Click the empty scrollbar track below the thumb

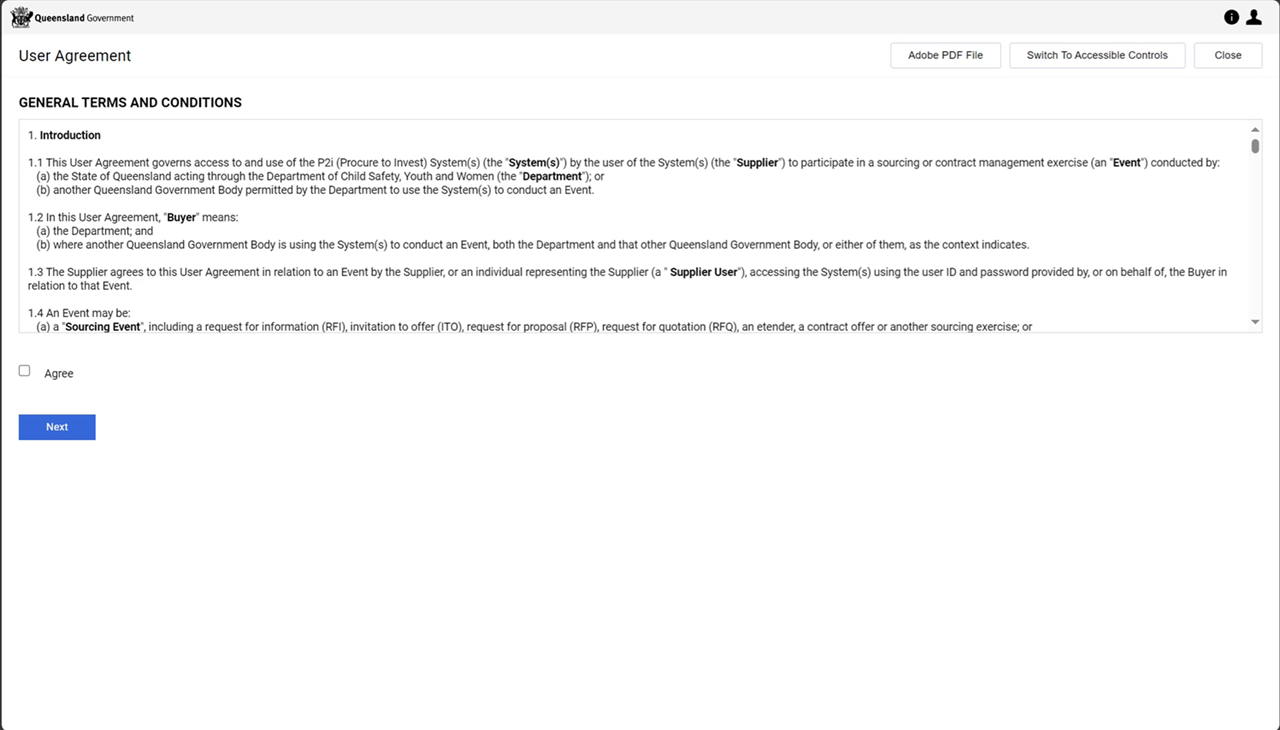(x=1255, y=235)
